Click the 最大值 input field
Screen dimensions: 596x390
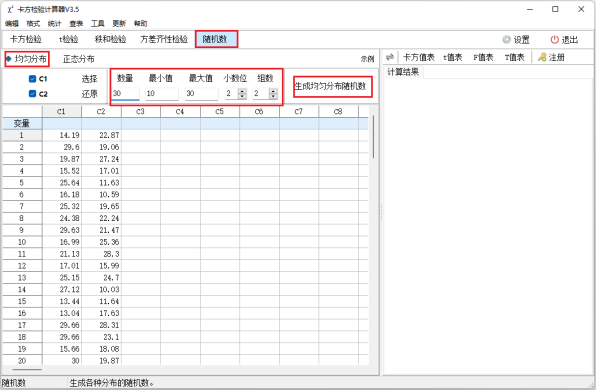point(201,94)
